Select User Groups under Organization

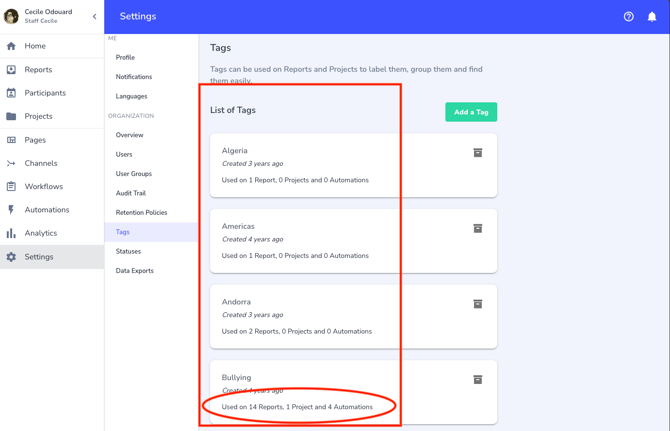[x=133, y=174]
